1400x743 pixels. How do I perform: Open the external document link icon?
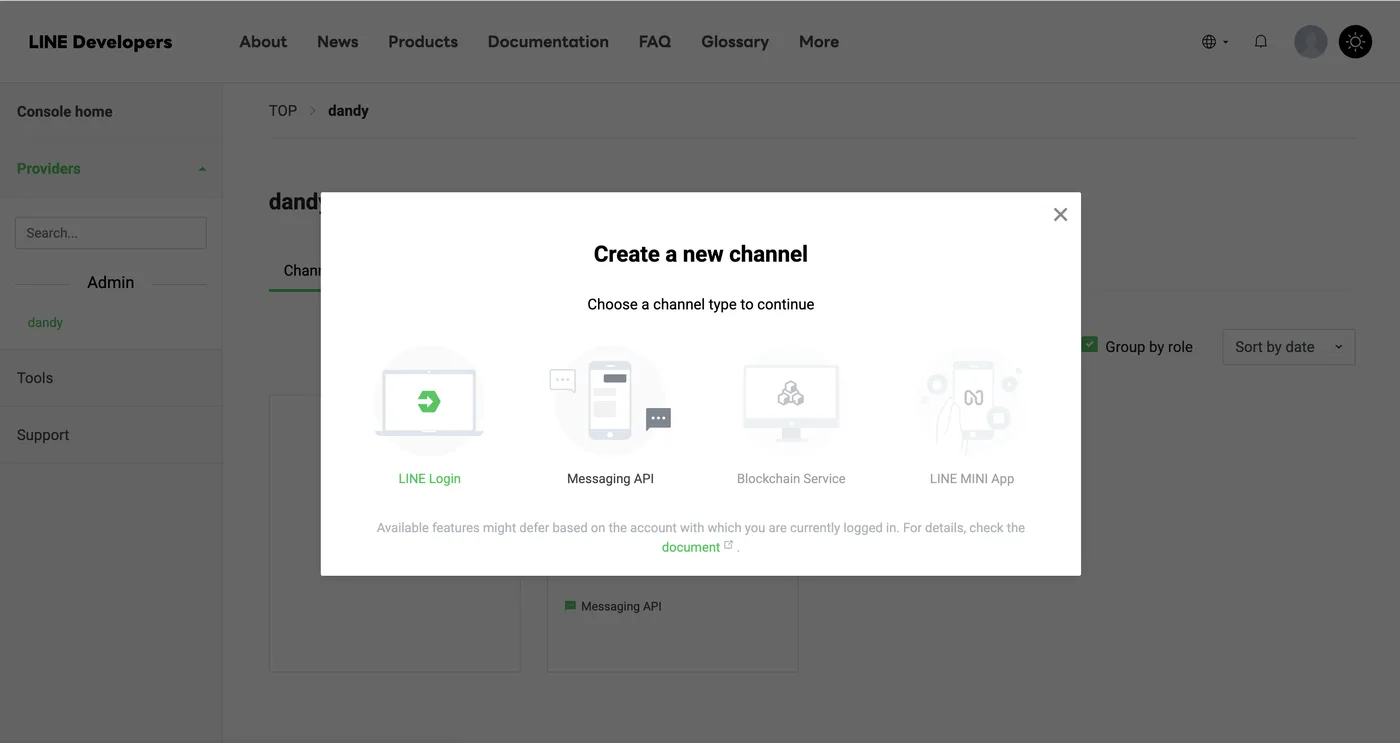(x=728, y=545)
